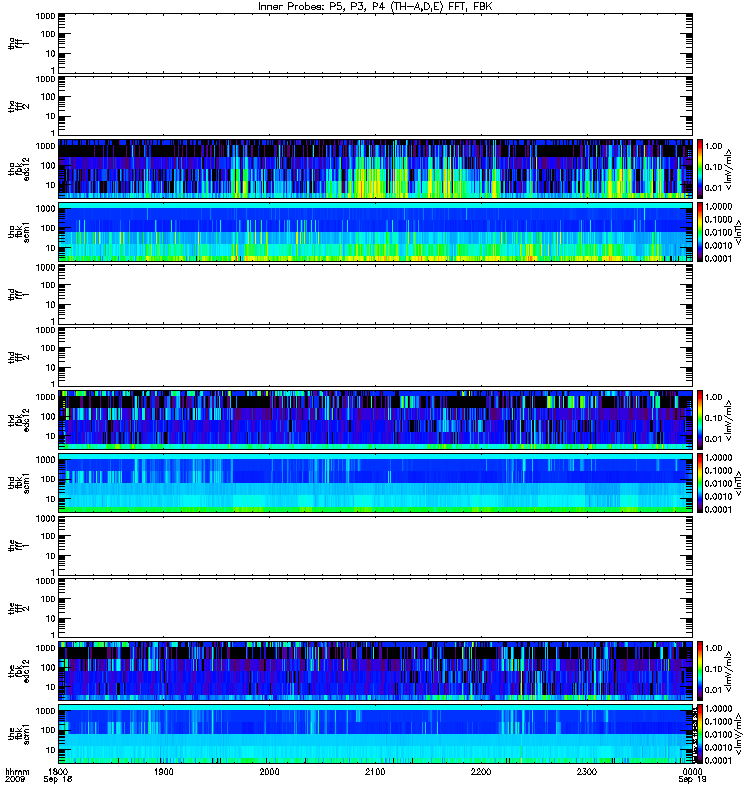Image resolution: width=750 pixels, height=800 pixels.
Task: Click the color bar beside tha fbk edc12
Action: [700, 168]
